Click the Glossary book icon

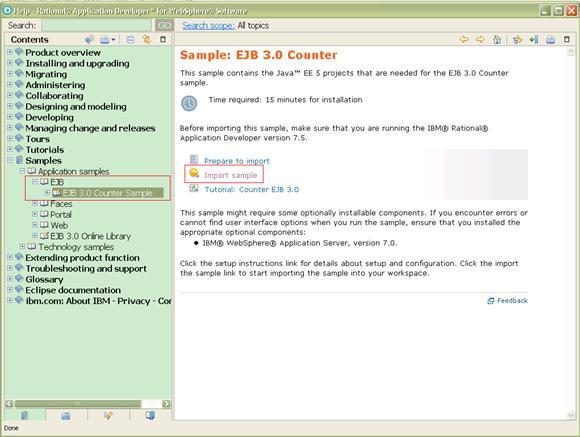19,278
